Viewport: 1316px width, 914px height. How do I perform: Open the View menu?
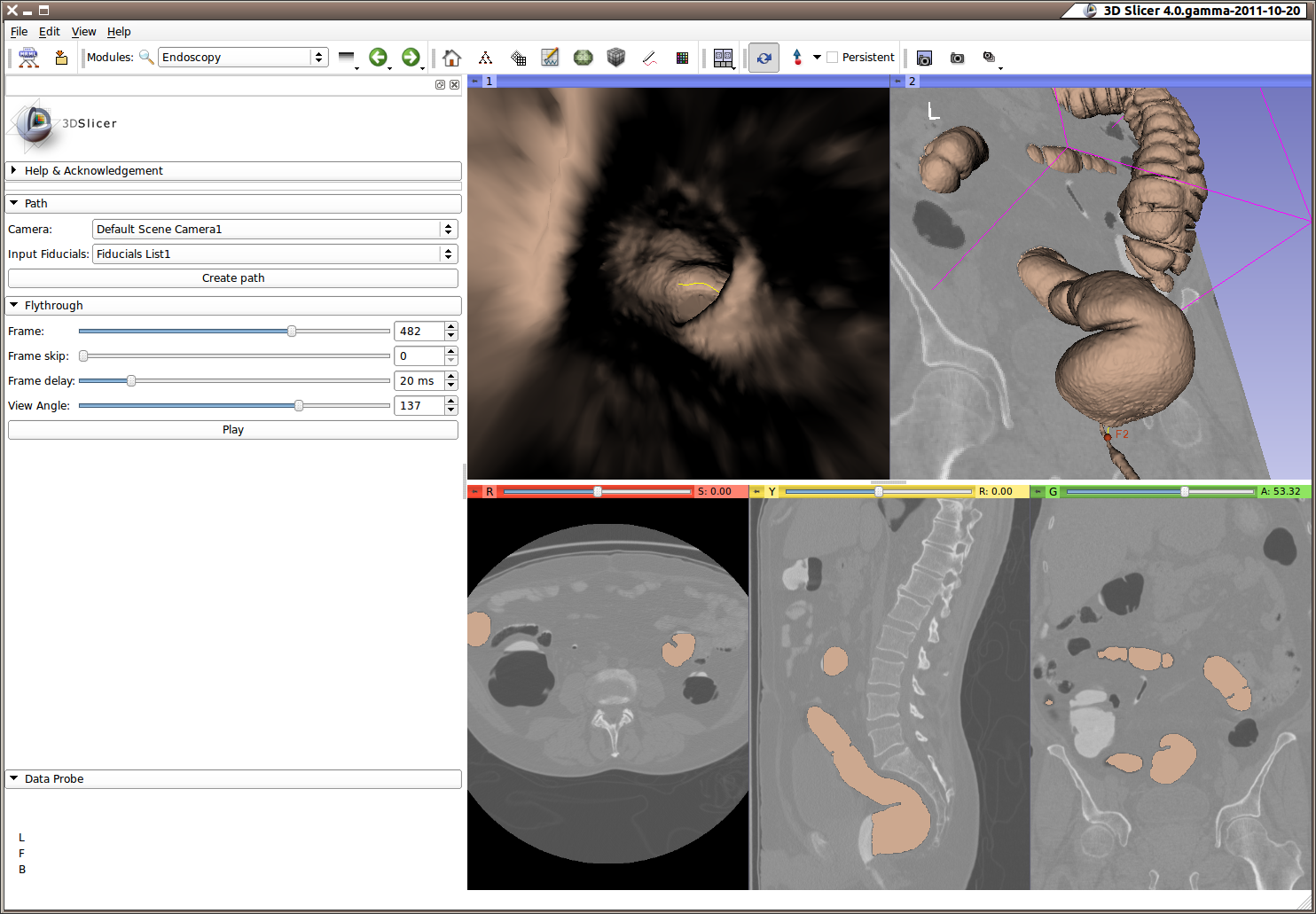[83, 32]
